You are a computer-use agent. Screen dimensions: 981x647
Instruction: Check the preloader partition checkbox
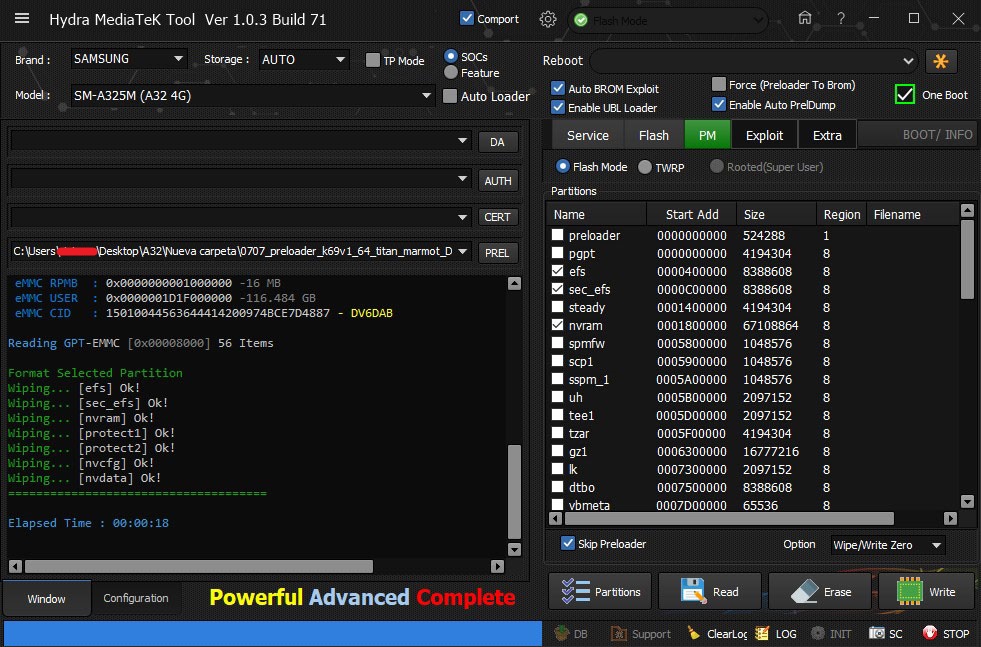coord(558,235)
